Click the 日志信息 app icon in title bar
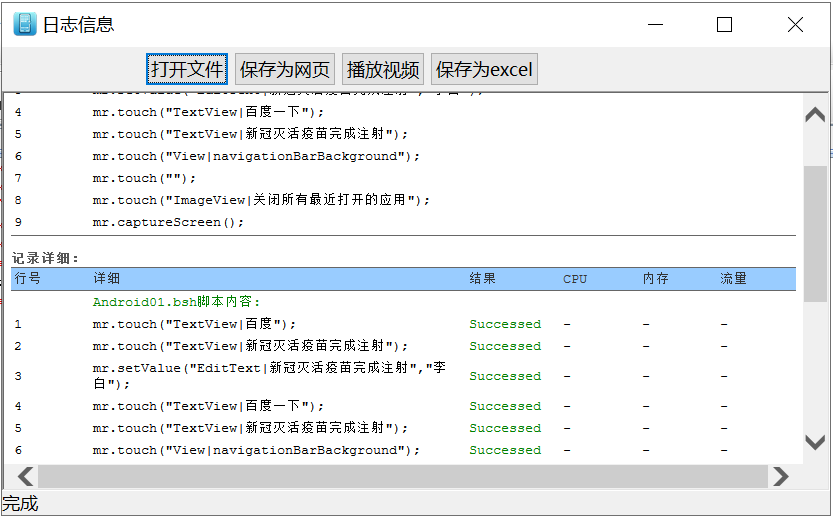The width and height of the screenshot is (833, 517). tap(24, 24)
